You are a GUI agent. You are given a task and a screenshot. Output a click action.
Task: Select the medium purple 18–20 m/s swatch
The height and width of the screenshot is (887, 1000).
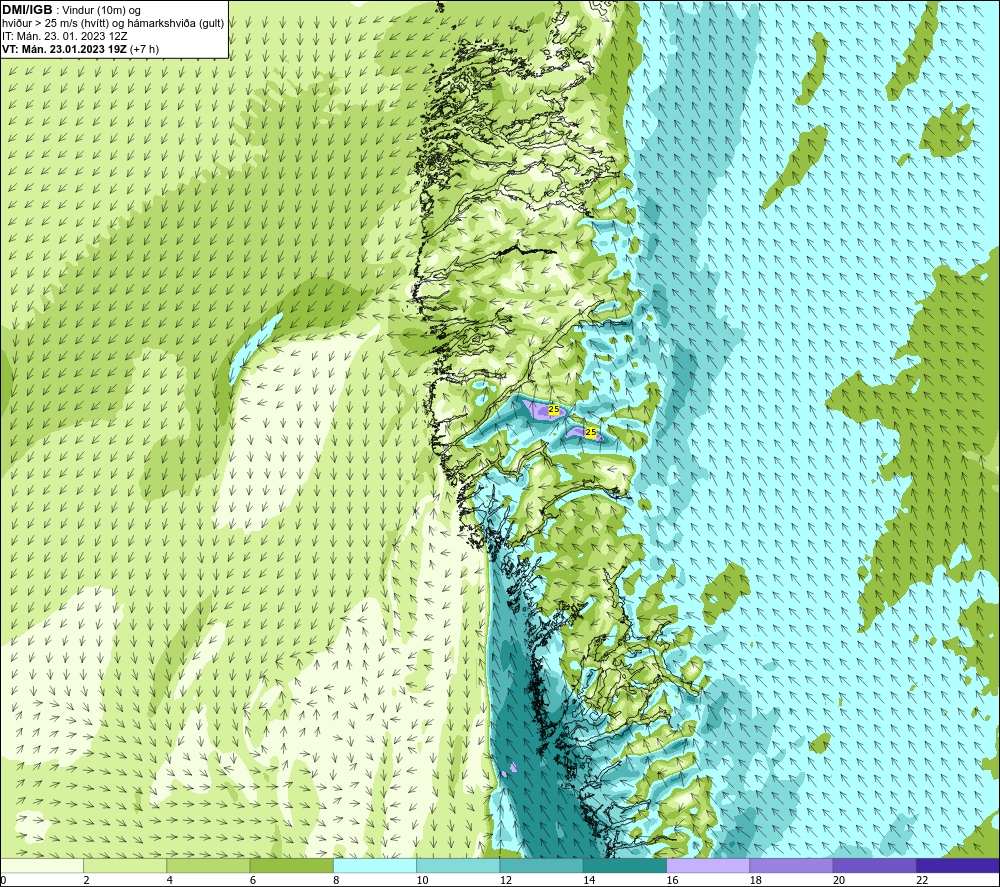[791, 865]
